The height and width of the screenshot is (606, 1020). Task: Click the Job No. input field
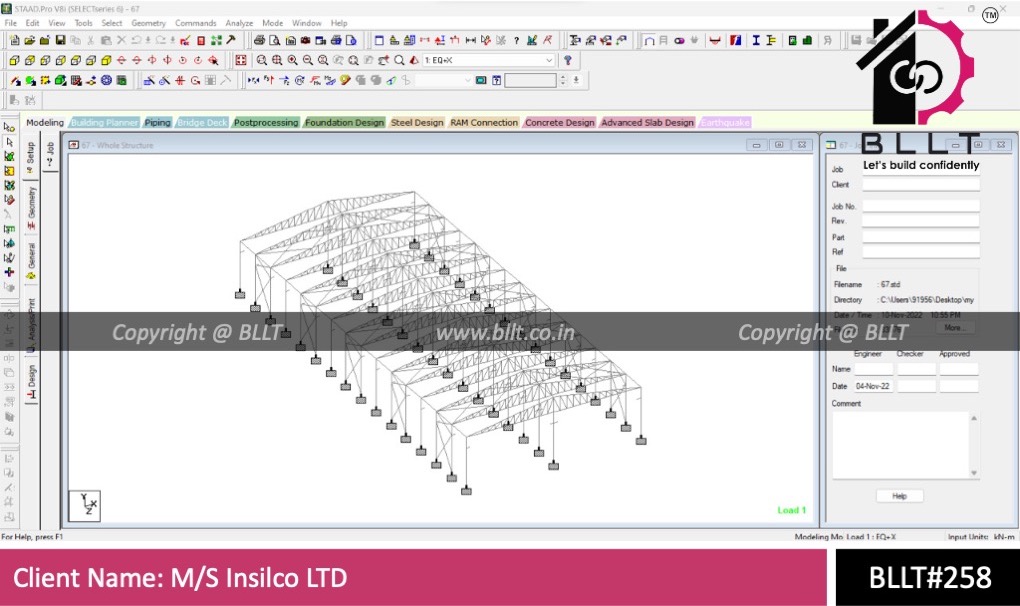[920, 206]
